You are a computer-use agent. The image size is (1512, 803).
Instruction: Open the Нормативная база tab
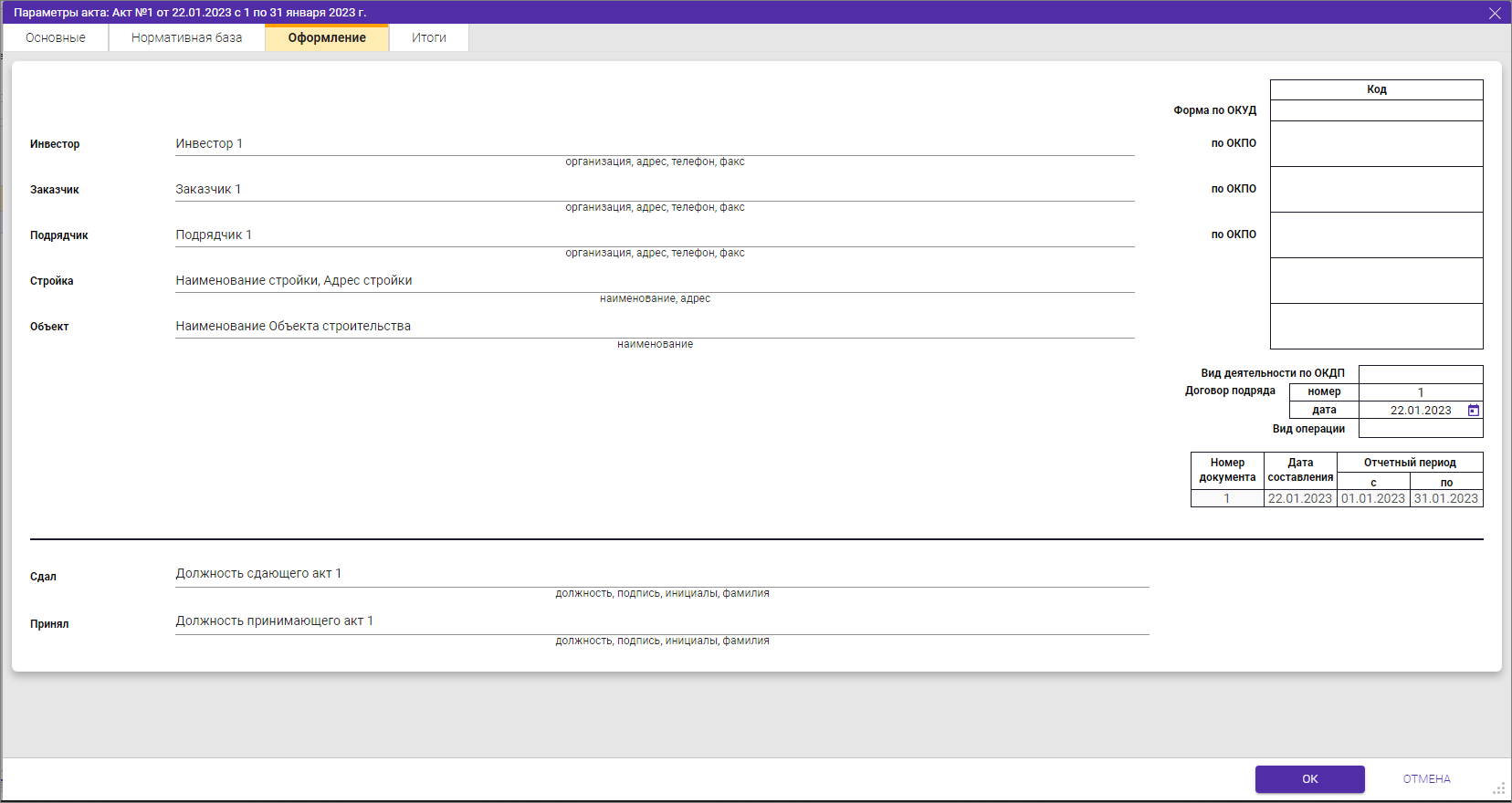tap(186, 37)
